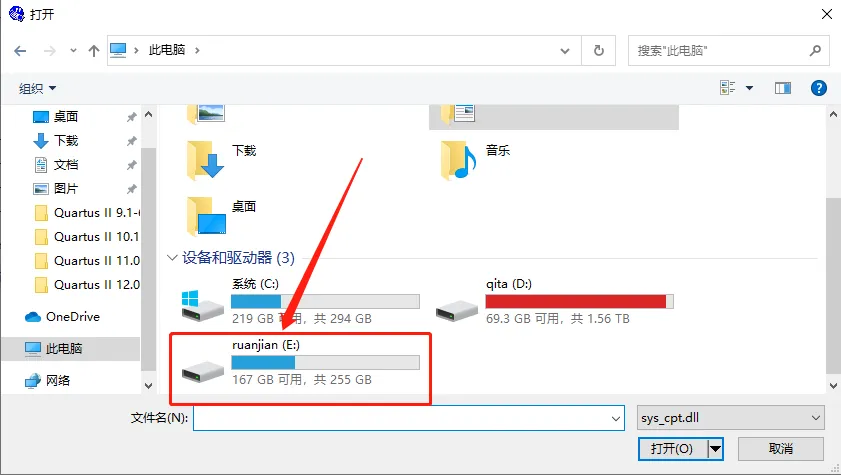Expand the address bar history dropdown

pyautogui.click(x=565, y=51)
